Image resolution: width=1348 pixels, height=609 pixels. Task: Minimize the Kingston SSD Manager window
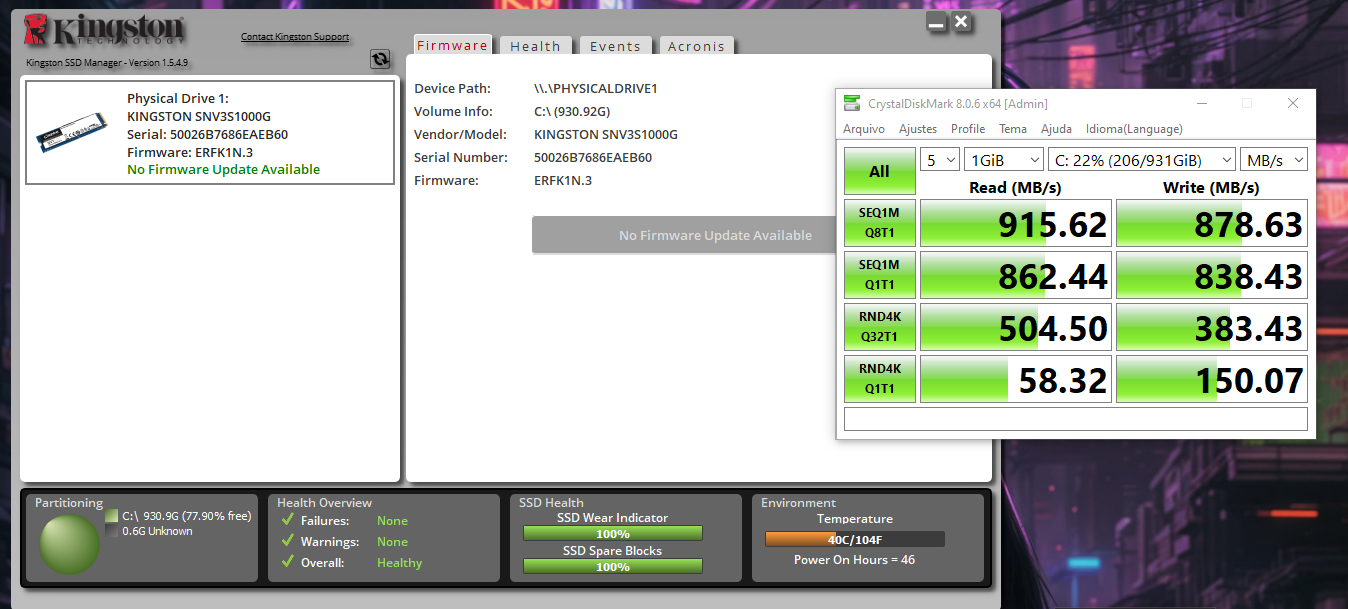click(934, 22)
